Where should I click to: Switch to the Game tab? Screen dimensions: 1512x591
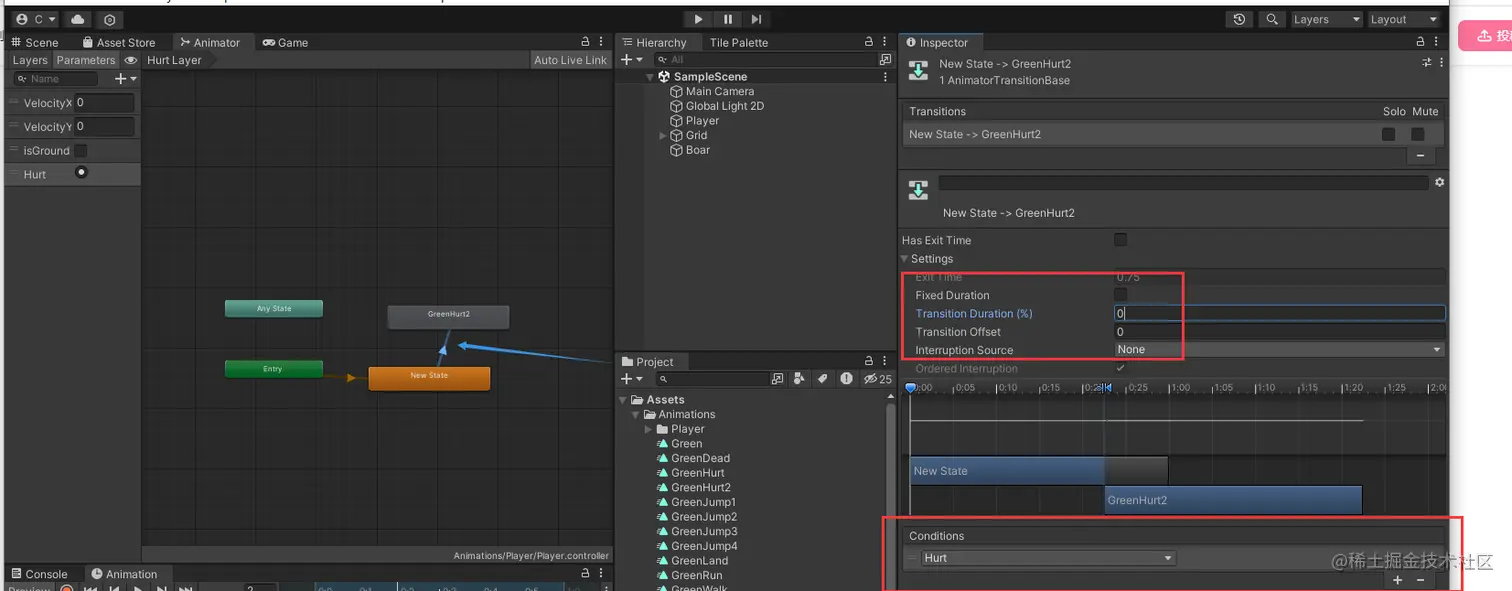click(285, 42)
